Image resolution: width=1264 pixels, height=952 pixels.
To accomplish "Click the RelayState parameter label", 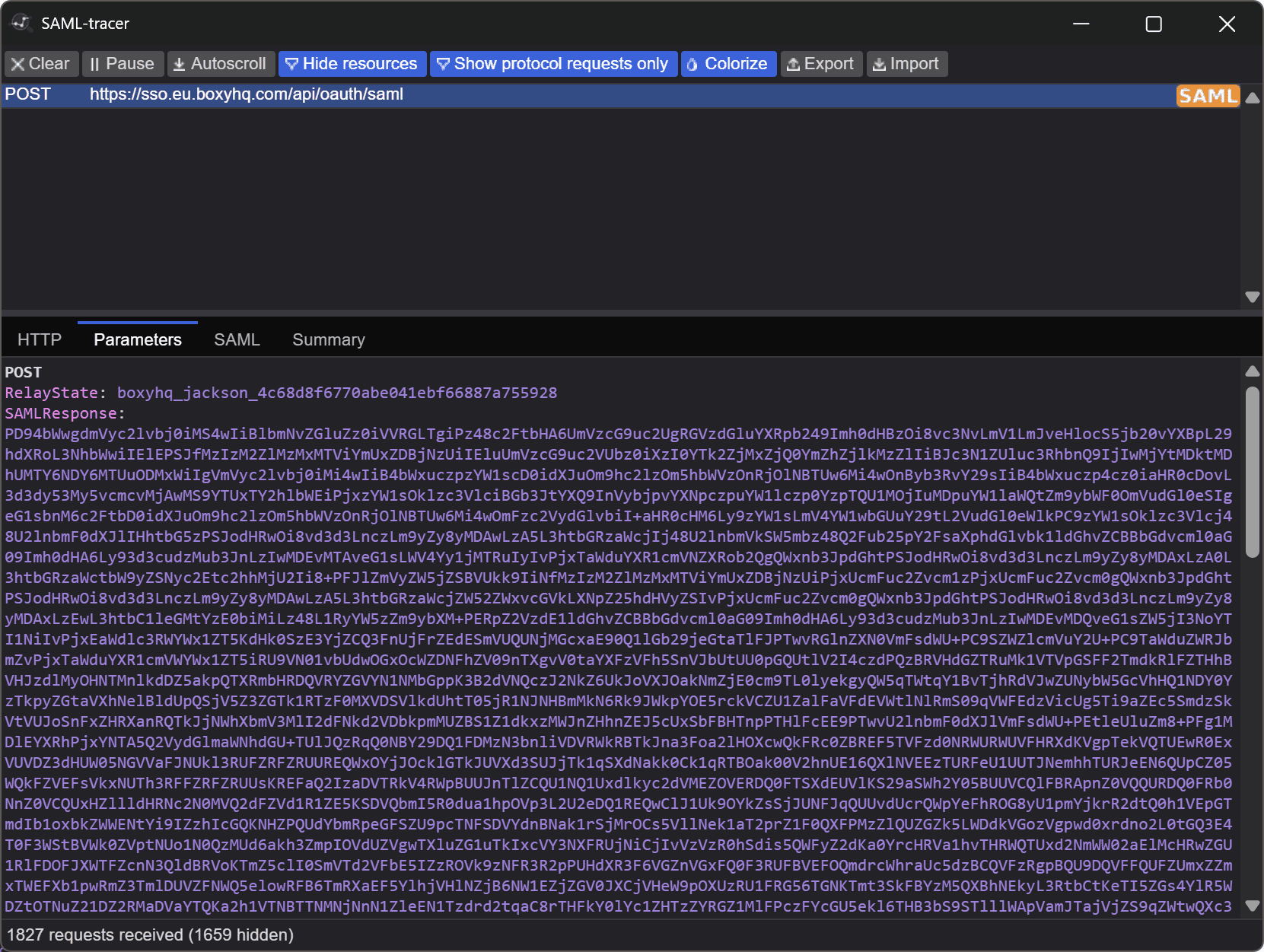I will coord(51,393).
